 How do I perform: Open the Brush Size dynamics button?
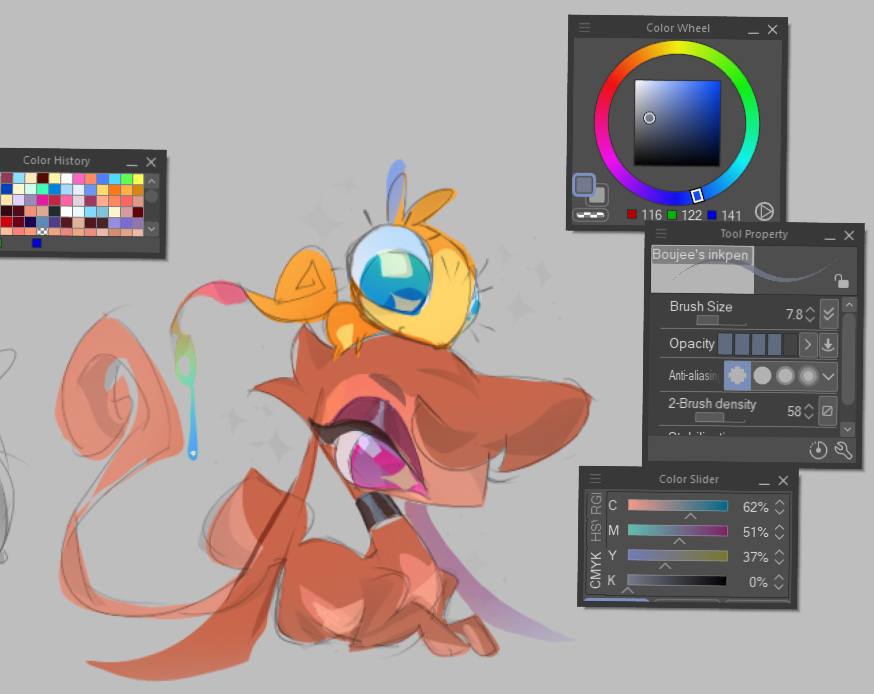(828, 313)
